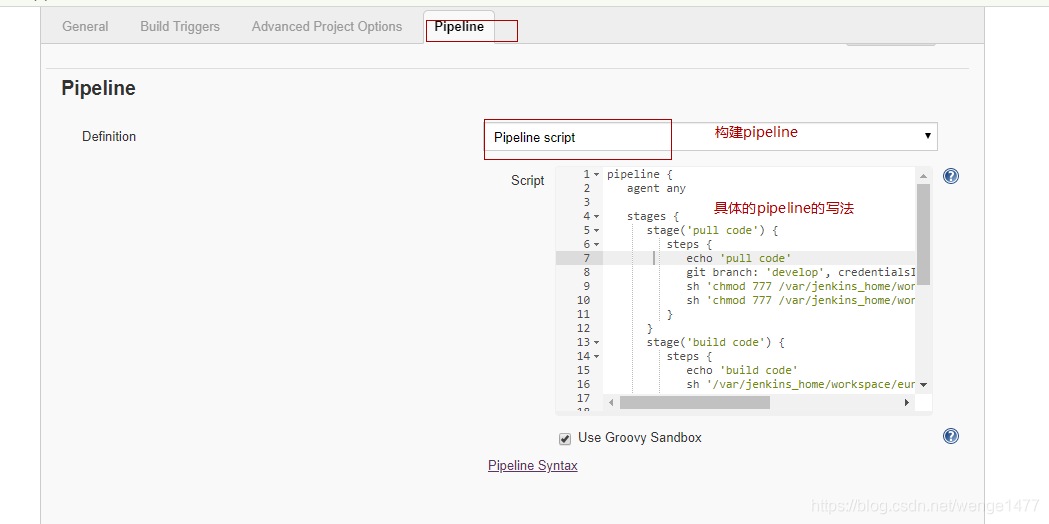Click the "pipeline {" line in the editor

639,175
